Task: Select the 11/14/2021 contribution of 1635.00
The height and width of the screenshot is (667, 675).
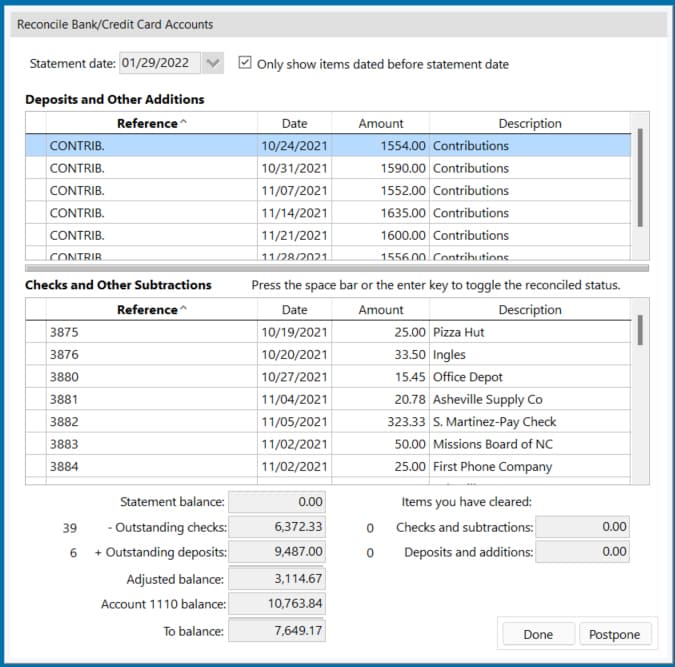Action: 340,213
